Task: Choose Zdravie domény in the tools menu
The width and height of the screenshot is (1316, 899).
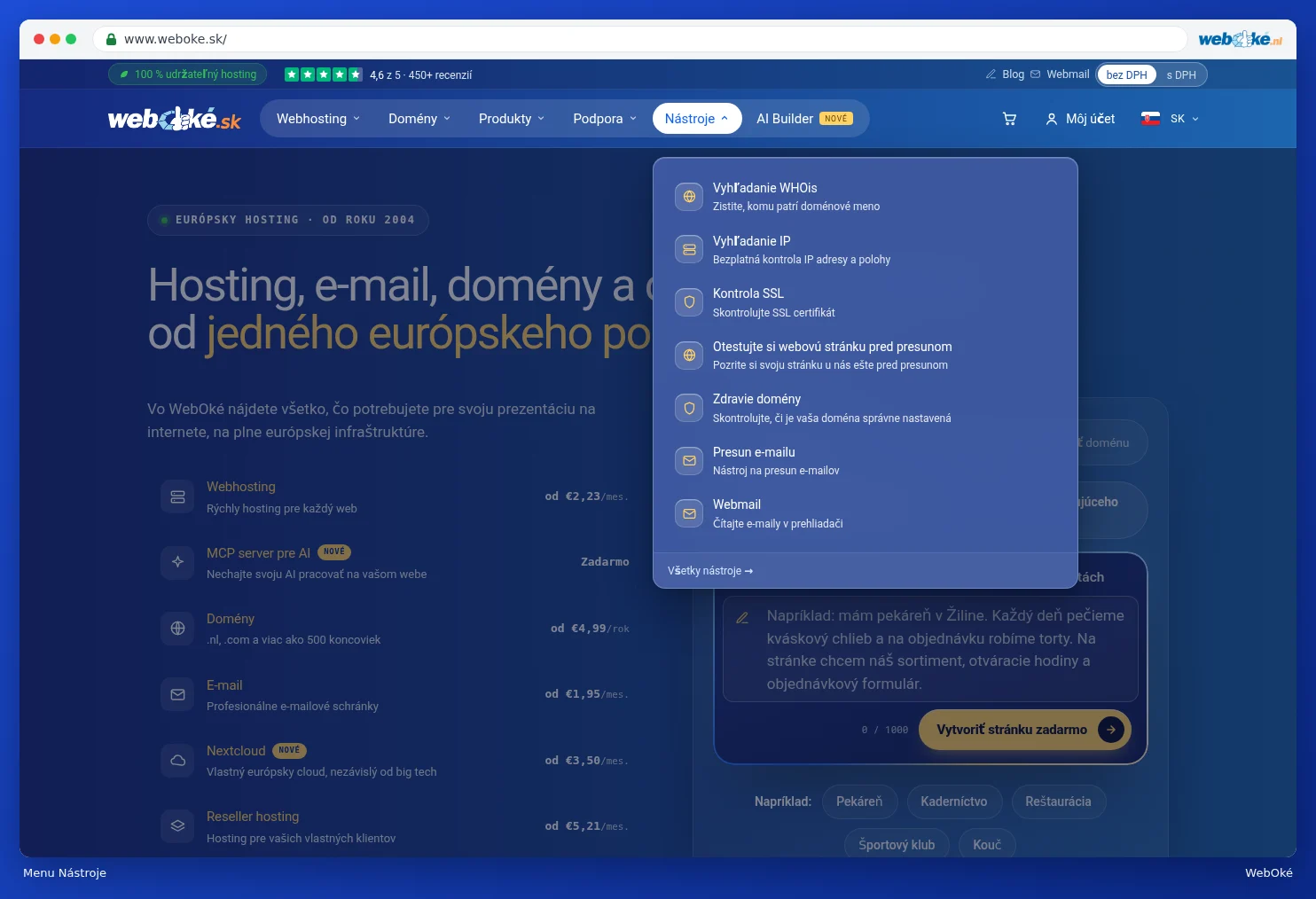Action: [865, 408]
